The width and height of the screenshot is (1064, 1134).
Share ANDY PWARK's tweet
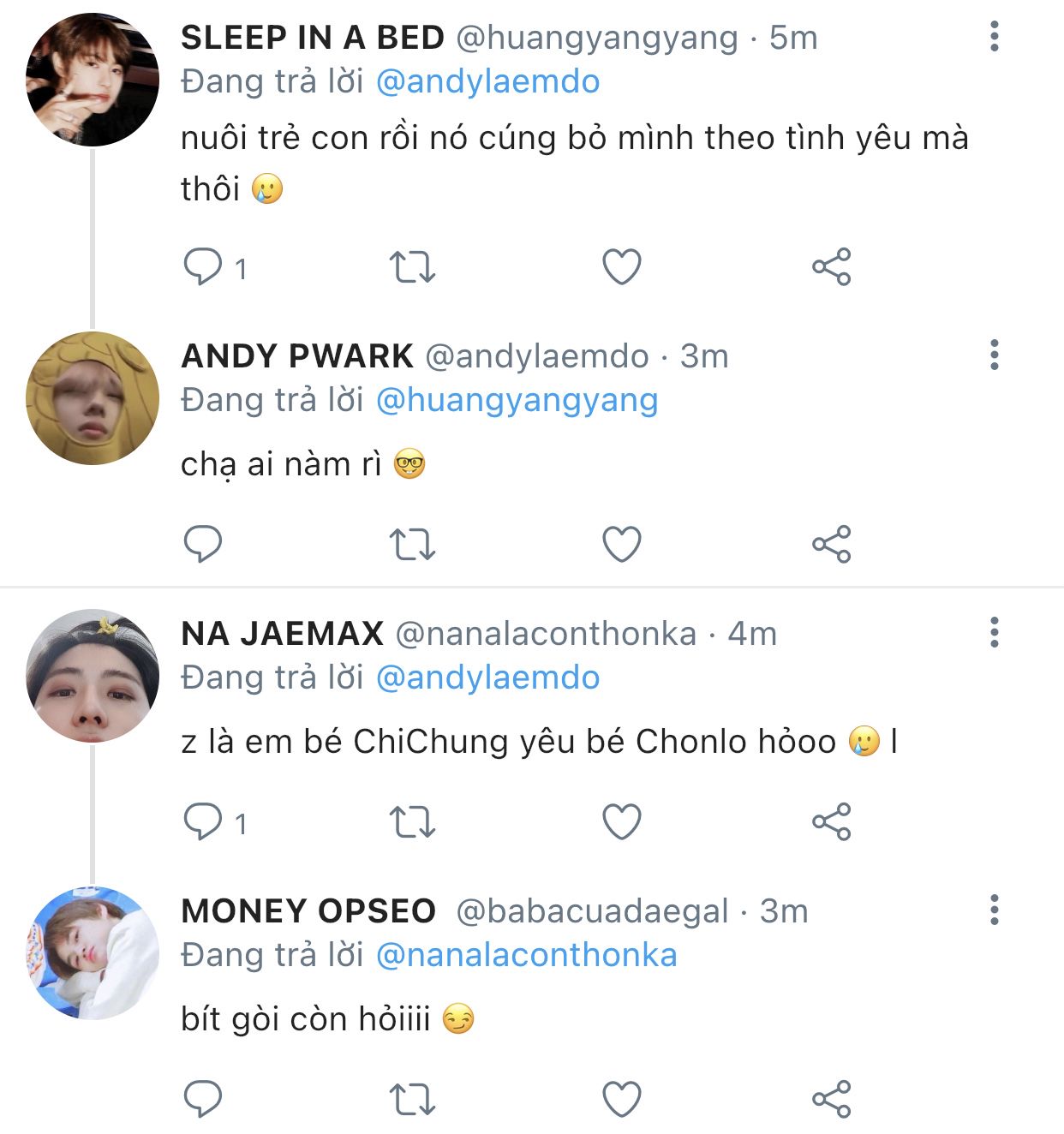pos(831,544)
